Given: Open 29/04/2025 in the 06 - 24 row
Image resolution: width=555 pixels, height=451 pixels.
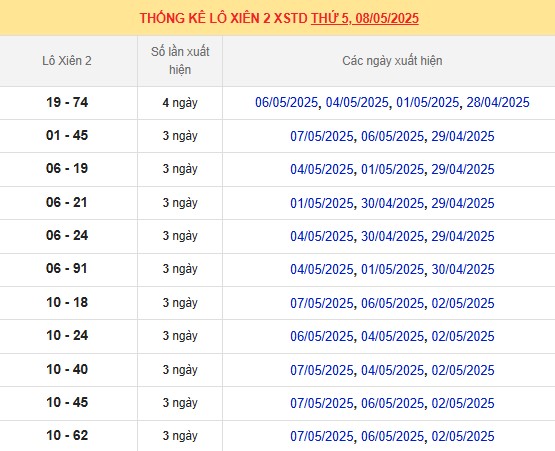Looking at the screenshot, I should (463, 236).
